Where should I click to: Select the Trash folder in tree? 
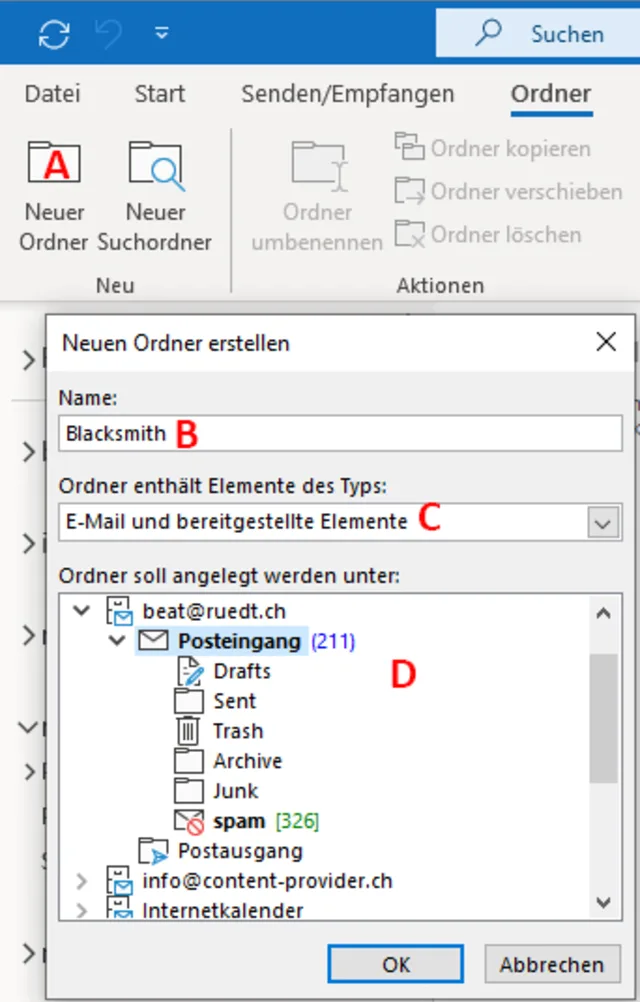pos(237,731)
